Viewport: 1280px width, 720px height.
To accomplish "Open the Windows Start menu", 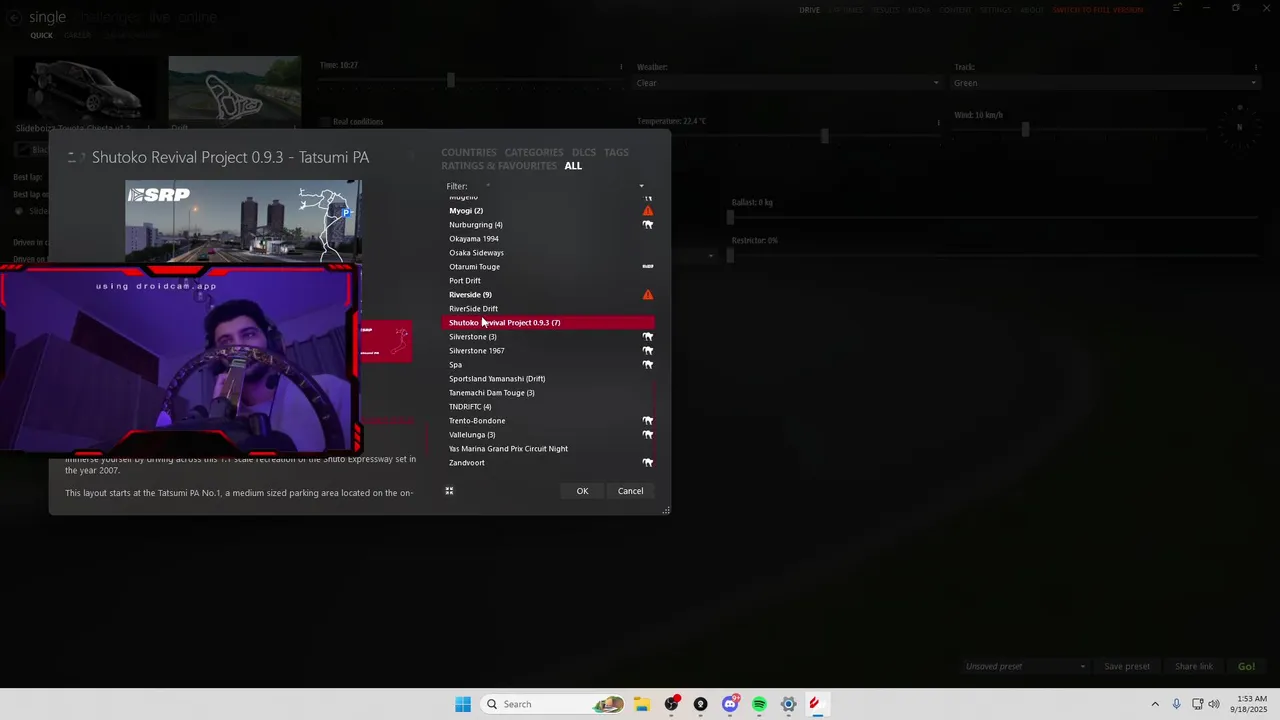I will tap(463, 704).
